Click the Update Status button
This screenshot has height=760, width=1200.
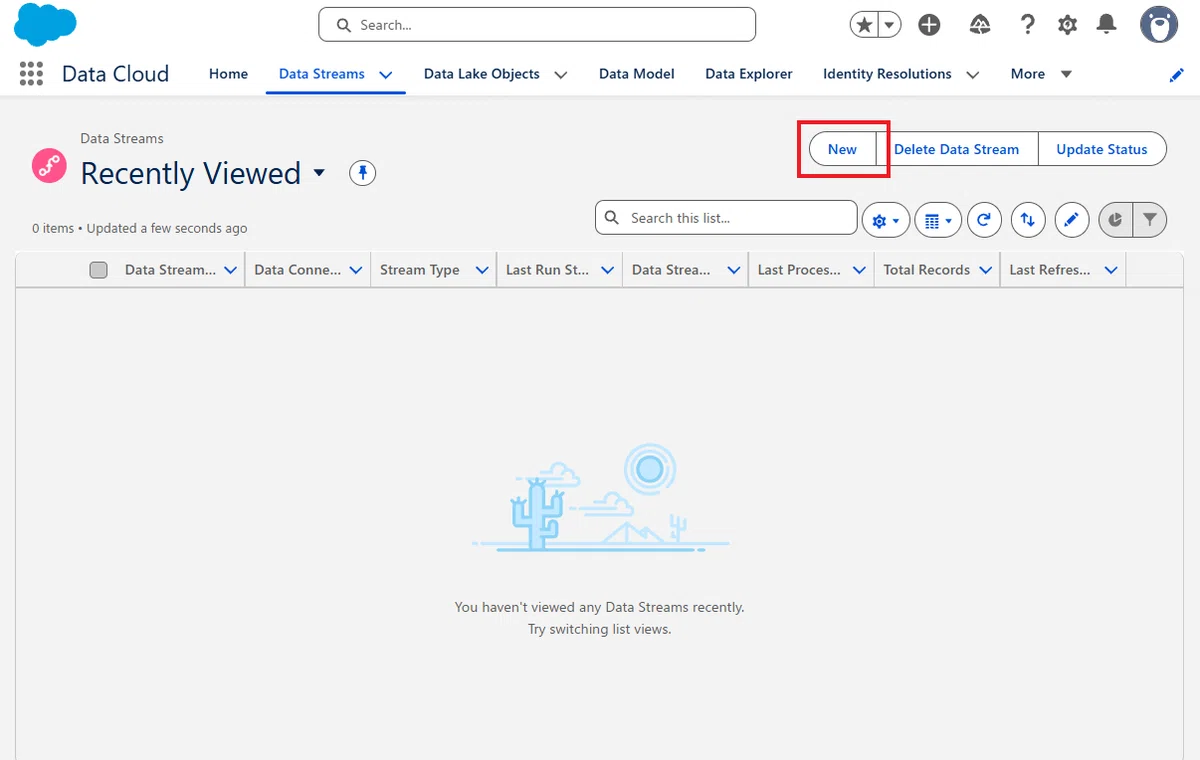click(x=1102, y=149)
